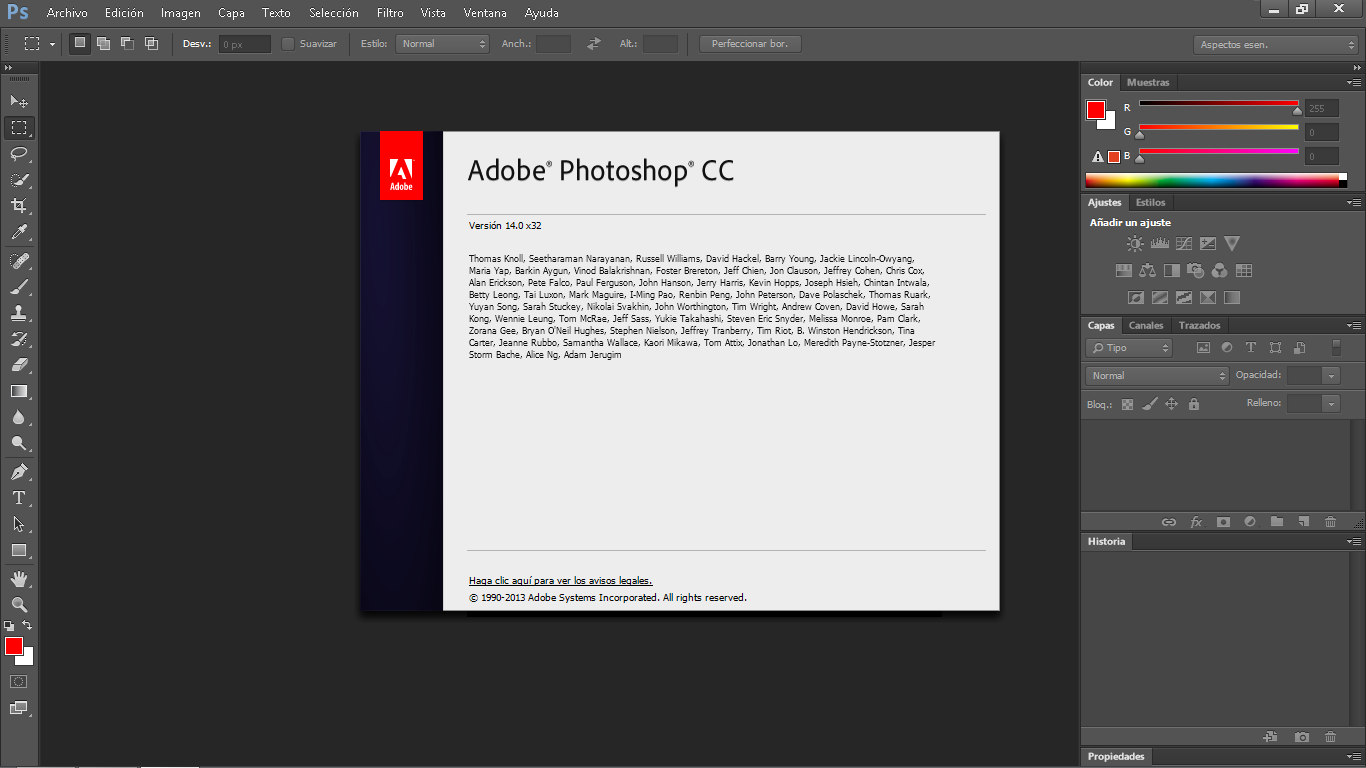
Task: Swap foreground and background colors
Action: click(x=27, y=625)
